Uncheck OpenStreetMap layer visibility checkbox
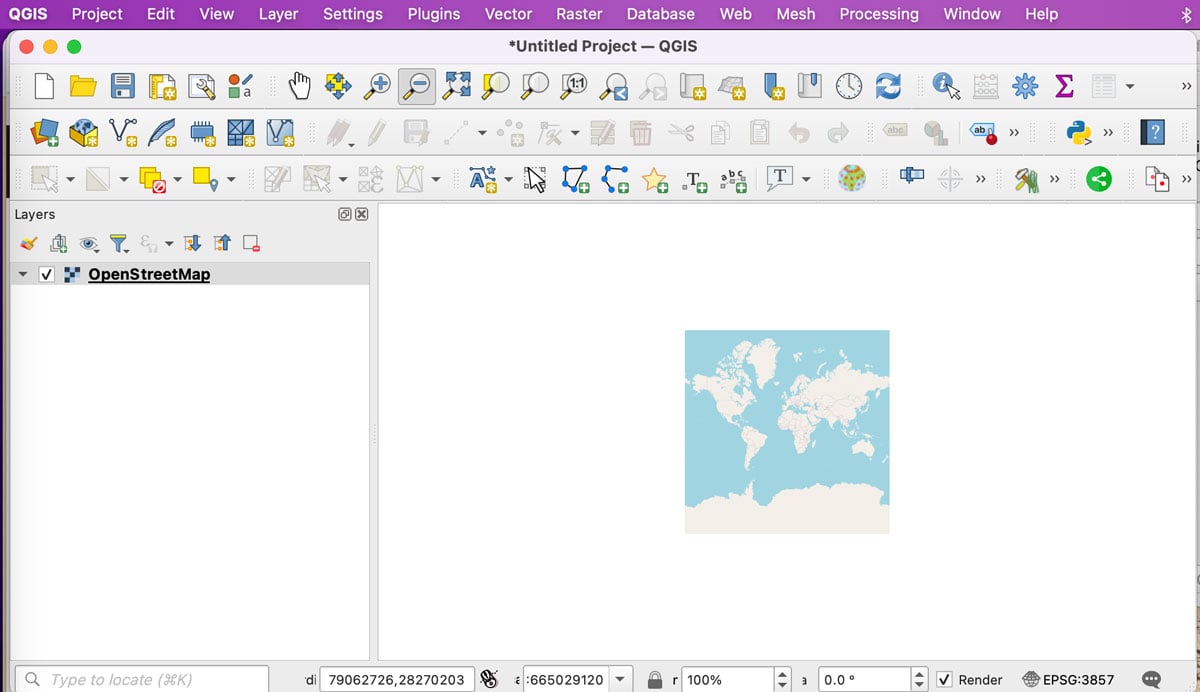Image resolution: width=1200 pixels, height=692 pixels. (46, 274)
